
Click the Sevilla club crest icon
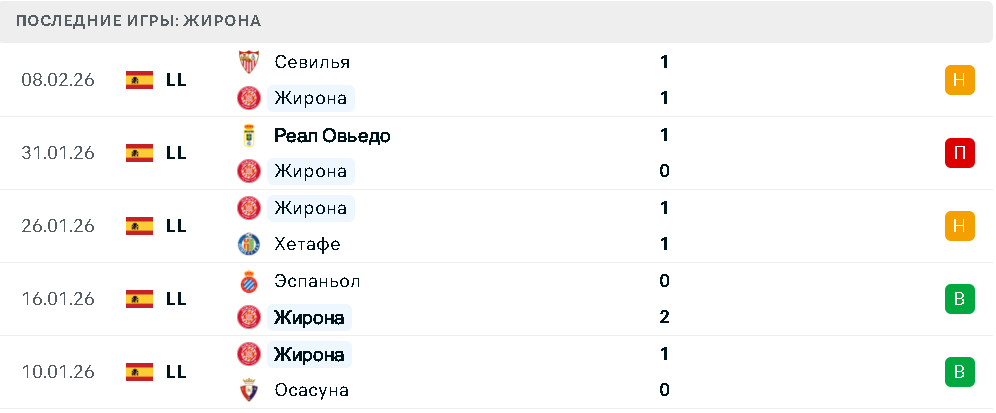point(247,62)
